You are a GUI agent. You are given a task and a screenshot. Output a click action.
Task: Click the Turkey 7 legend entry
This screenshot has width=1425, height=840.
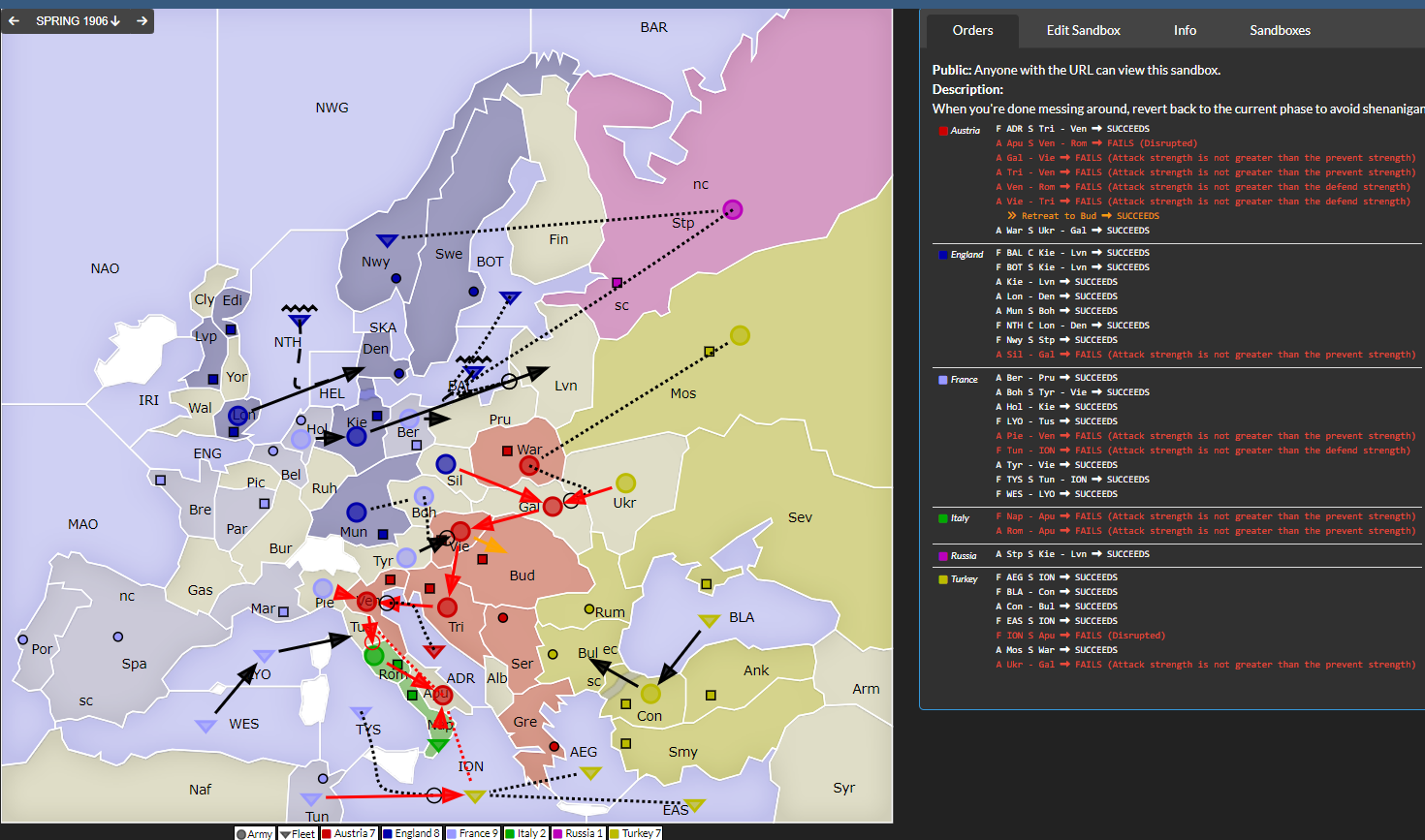[x=636, y=833]
